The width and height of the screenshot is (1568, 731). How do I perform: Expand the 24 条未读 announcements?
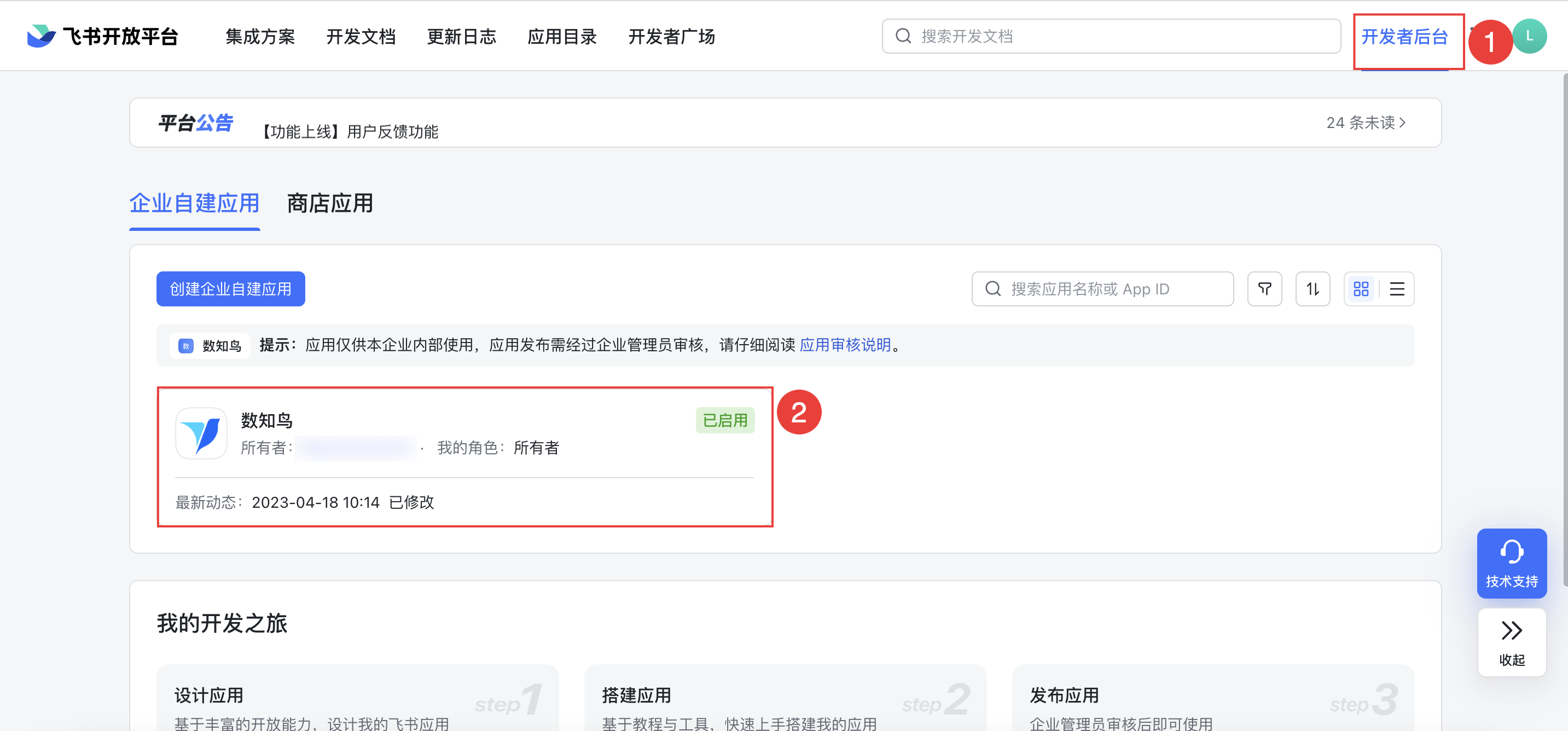coord(1366,123)
